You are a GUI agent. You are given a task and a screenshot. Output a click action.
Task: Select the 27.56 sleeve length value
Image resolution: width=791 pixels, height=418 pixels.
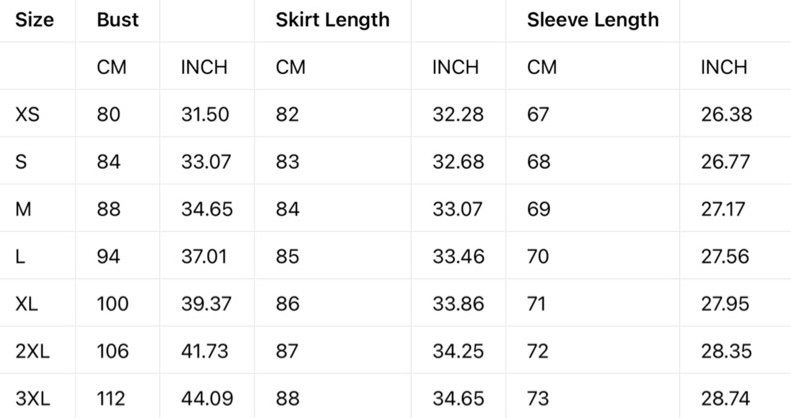727,257
